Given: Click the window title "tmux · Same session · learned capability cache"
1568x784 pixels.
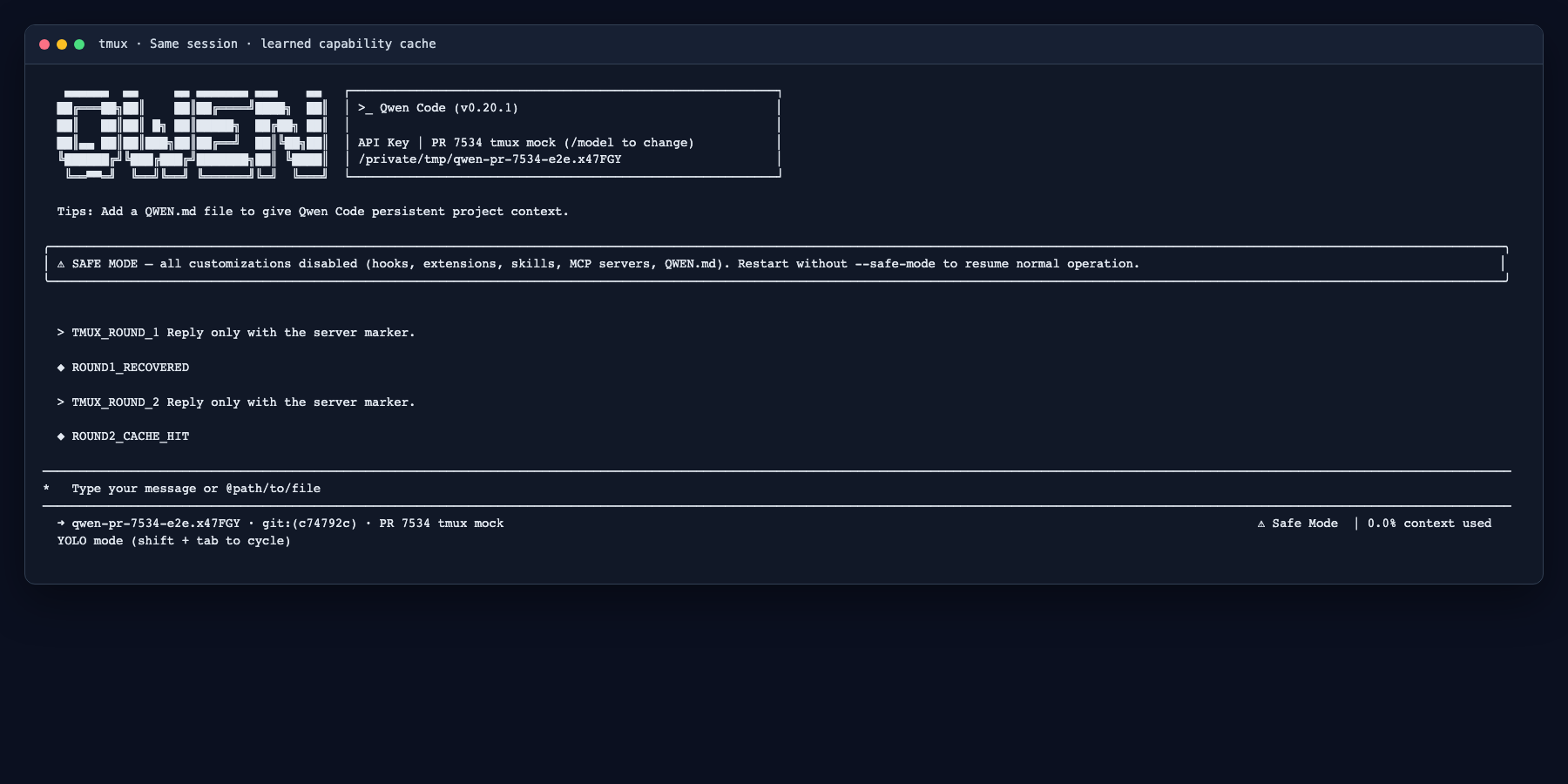Looking at the screenshot, I should [267, 44].
